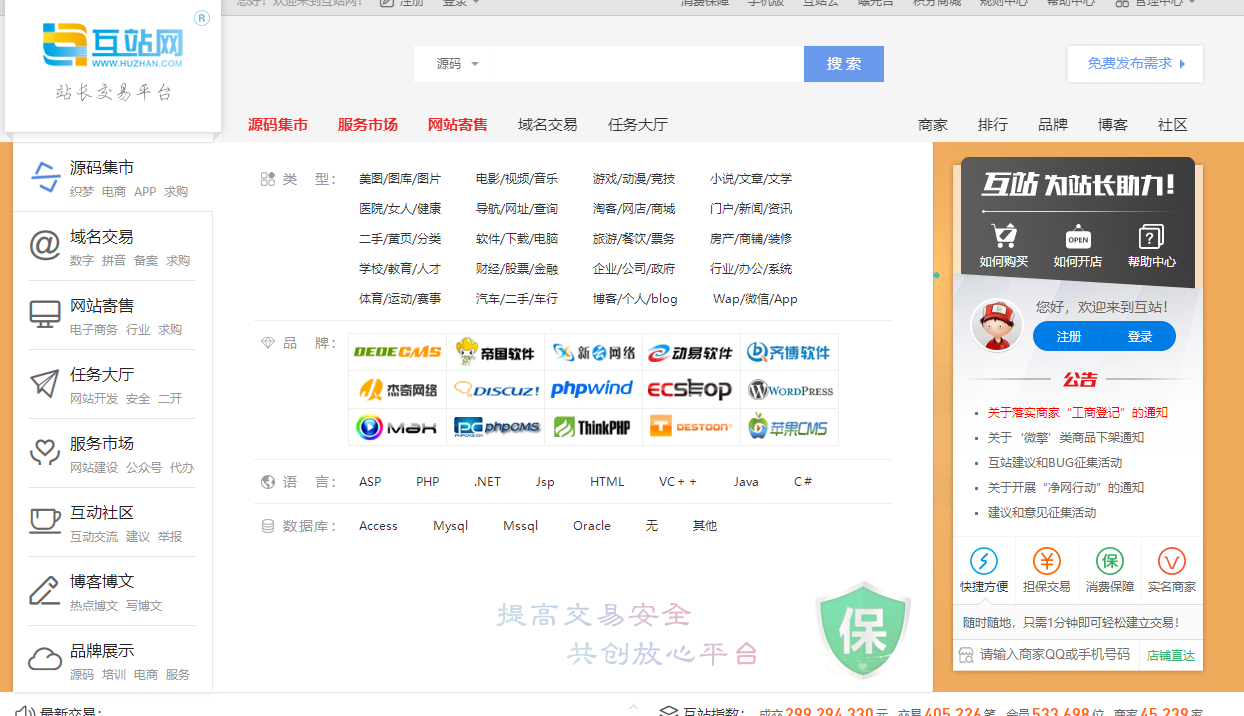Select the phpwind brand logo
The width and height of the screenshot is (1244, 716).
593,390
